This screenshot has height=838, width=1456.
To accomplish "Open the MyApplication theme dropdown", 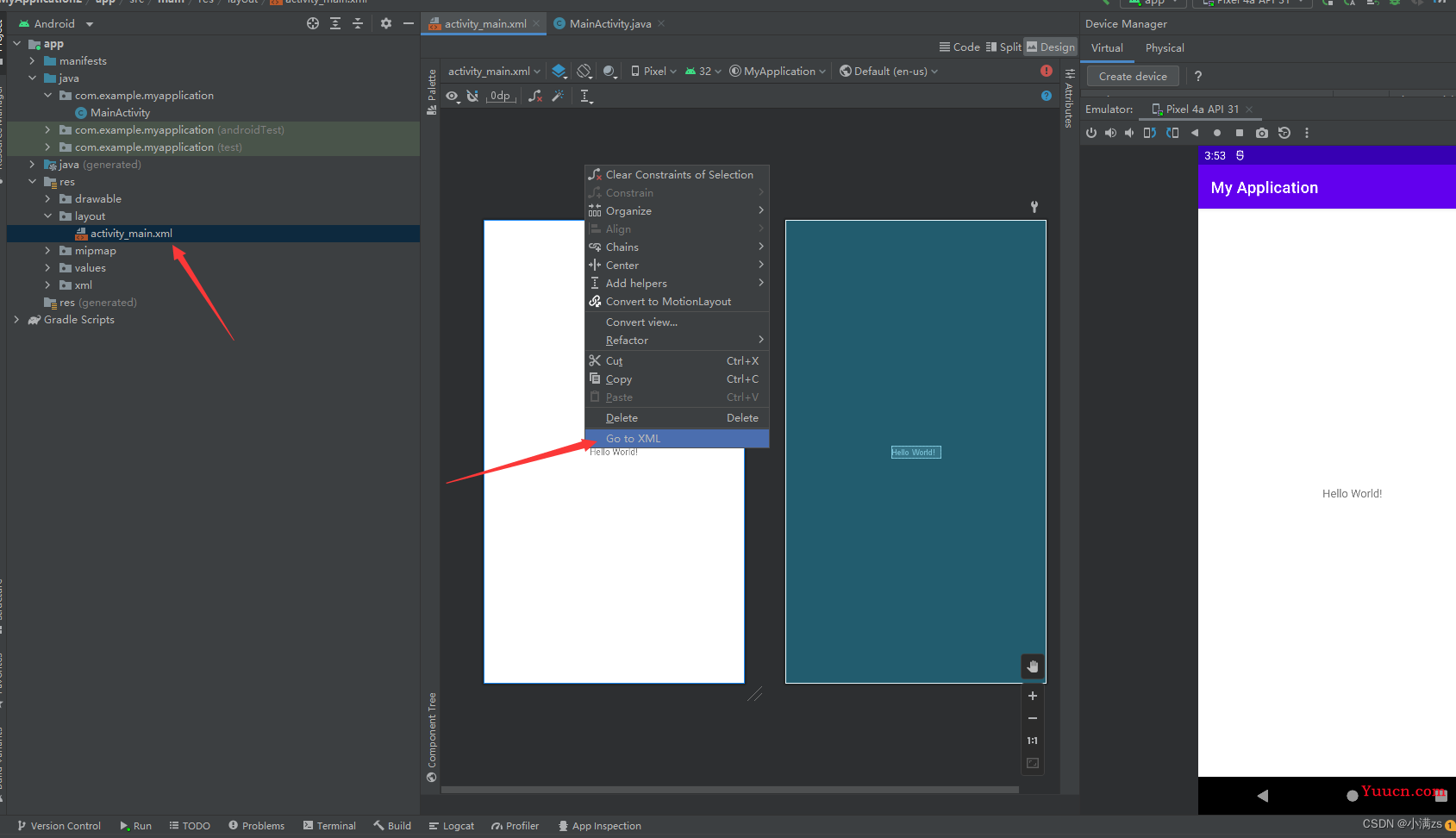I will click(x=778, y=71).
